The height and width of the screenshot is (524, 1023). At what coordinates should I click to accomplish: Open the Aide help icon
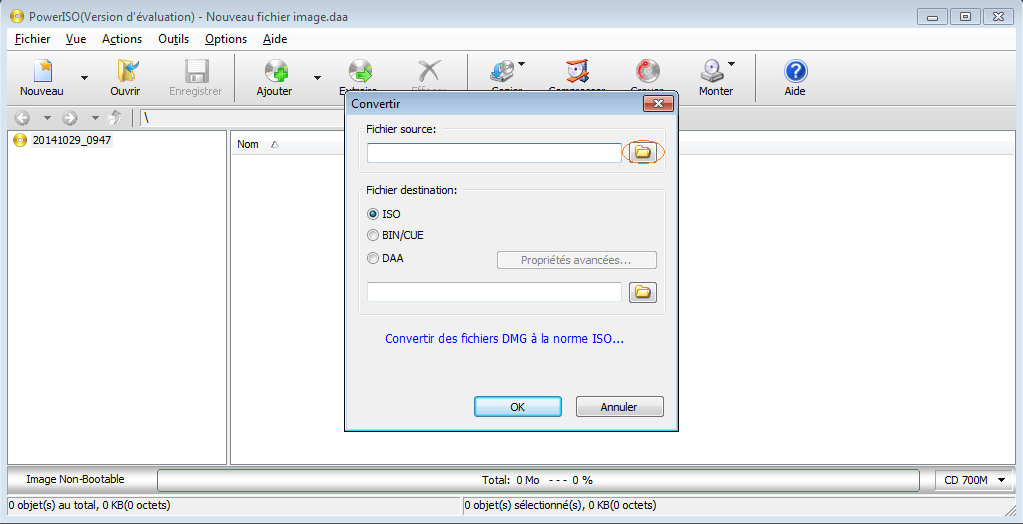795,71
